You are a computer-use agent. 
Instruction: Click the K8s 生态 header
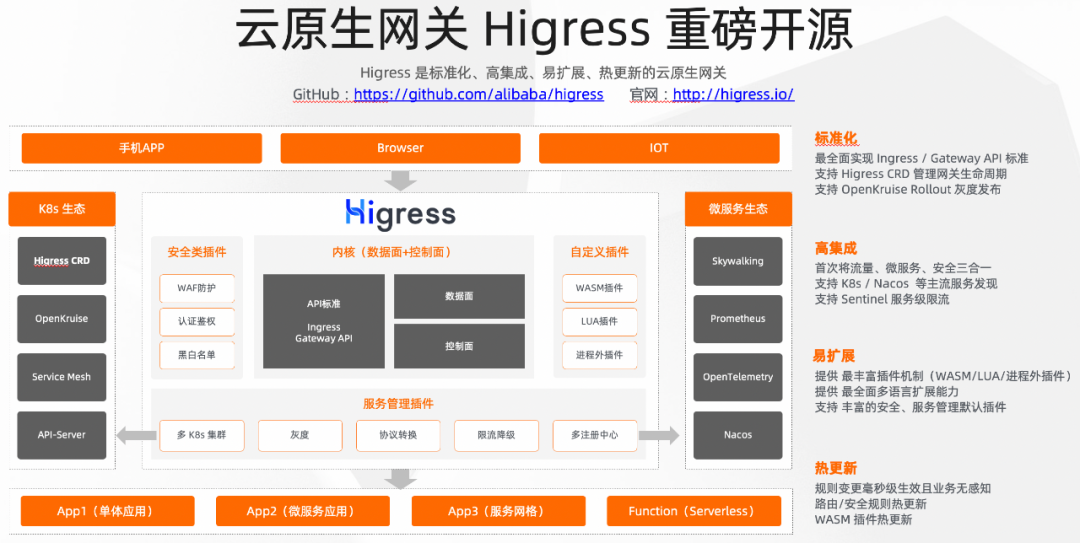point(62,209)
